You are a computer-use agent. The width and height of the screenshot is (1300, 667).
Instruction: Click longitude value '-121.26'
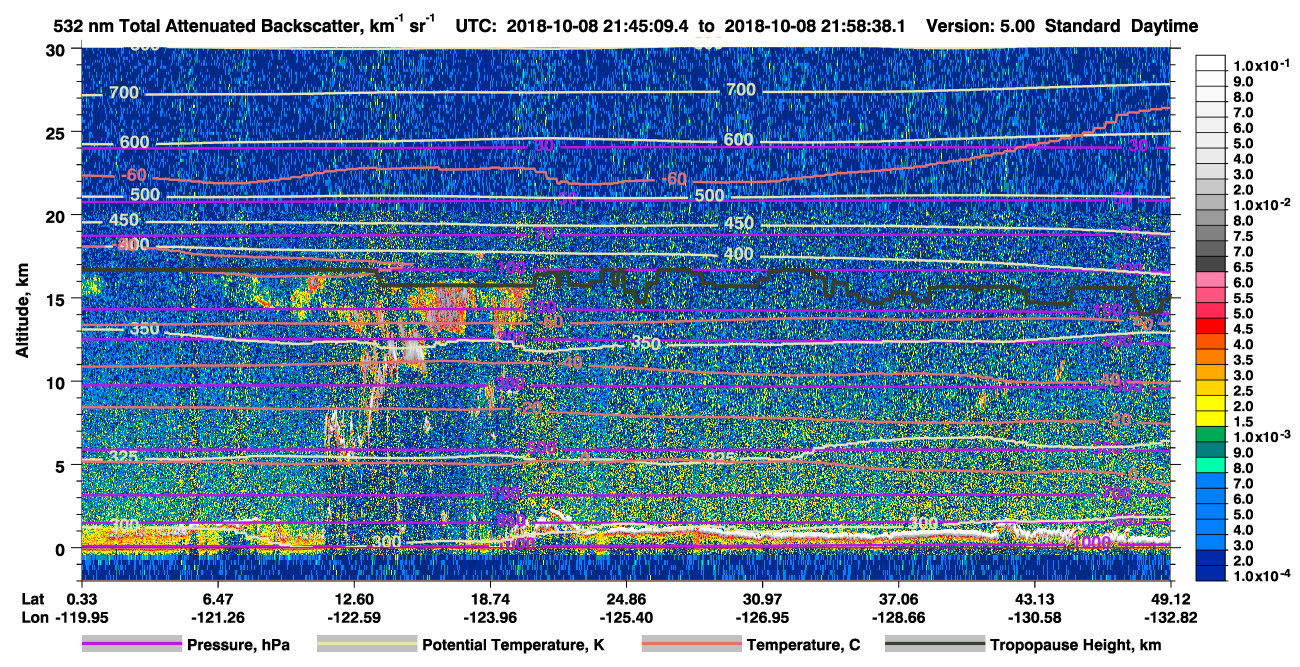pyautogui.click(x=217, y=618)
